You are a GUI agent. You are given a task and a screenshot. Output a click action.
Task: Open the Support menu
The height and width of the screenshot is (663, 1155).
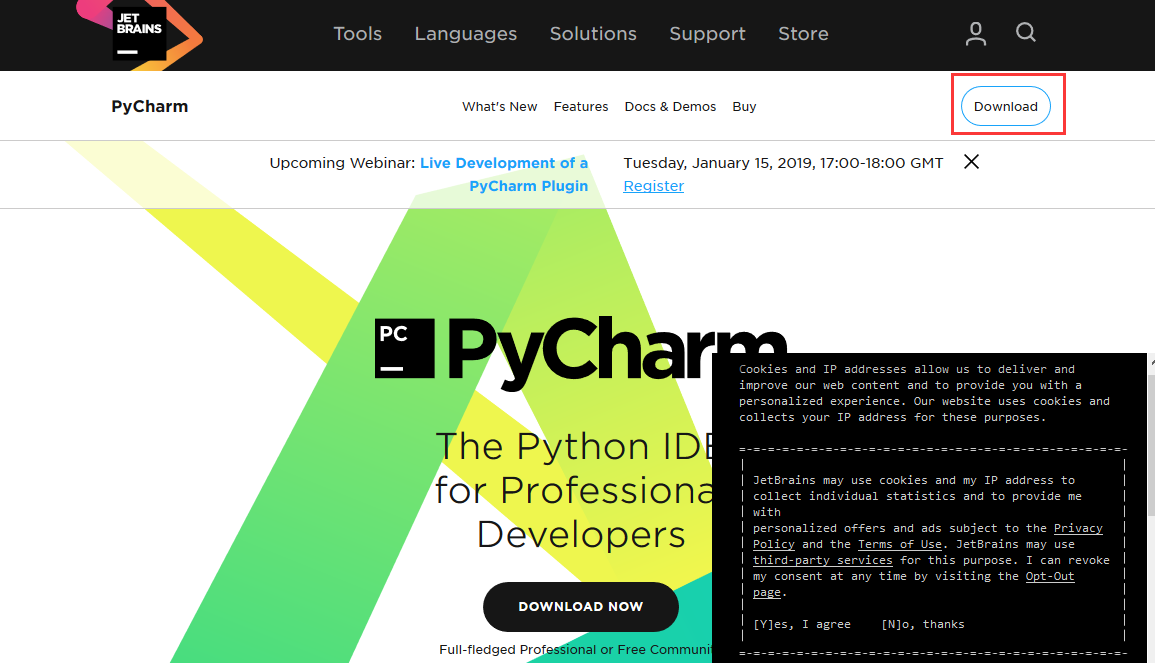[x=707, y=34]
